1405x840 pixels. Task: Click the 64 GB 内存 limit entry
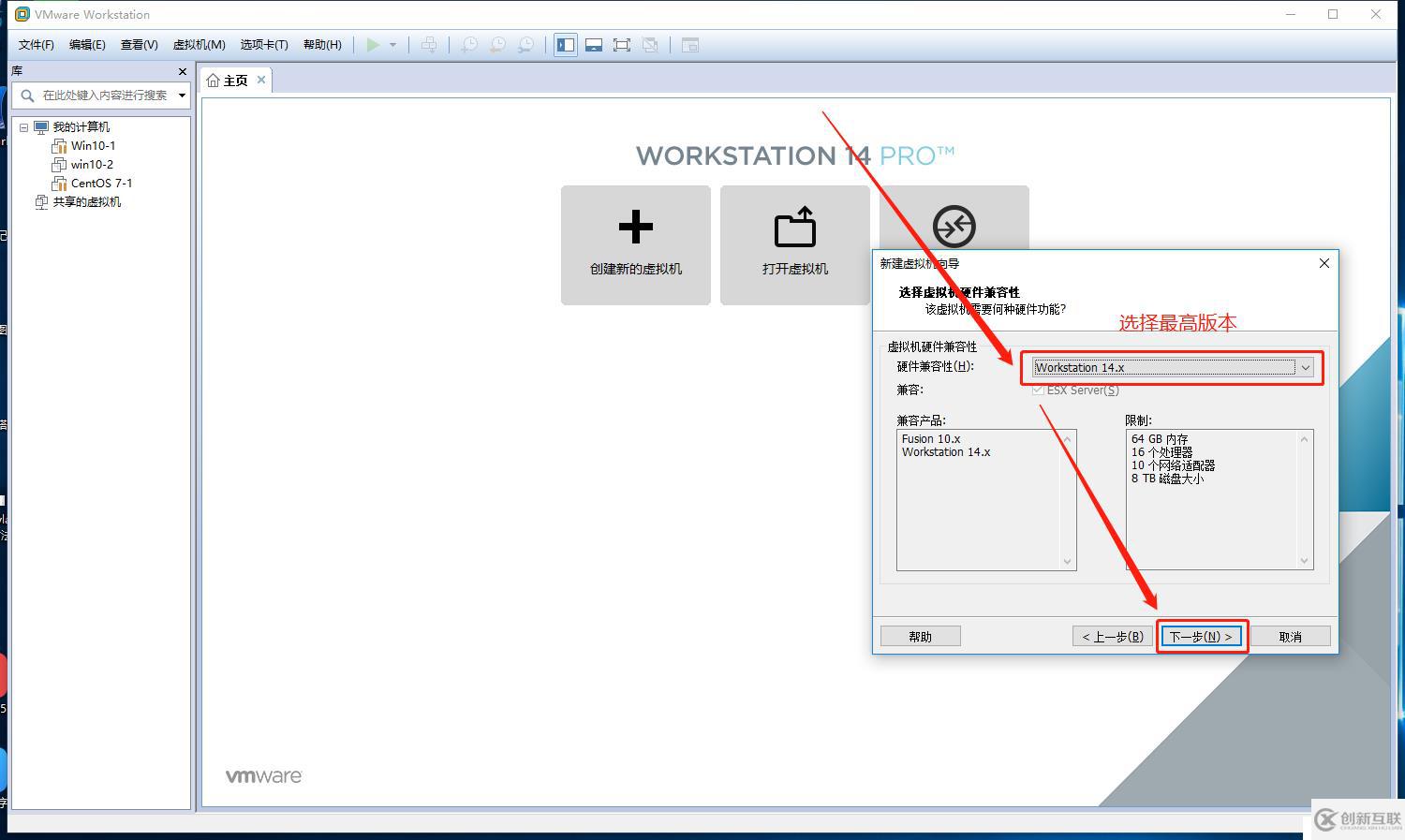point(1160,439)
